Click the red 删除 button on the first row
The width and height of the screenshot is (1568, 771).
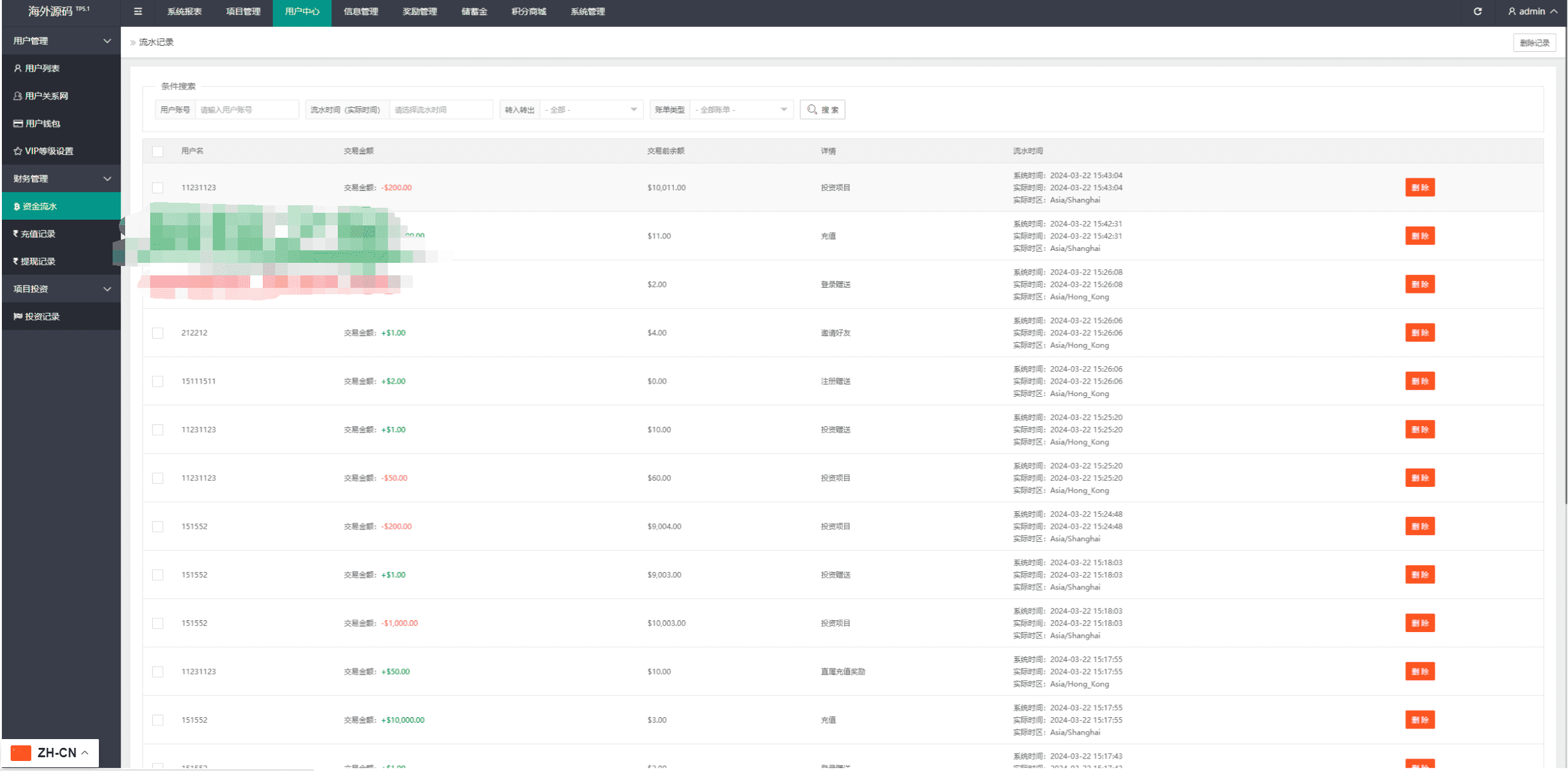[1419, 188]
